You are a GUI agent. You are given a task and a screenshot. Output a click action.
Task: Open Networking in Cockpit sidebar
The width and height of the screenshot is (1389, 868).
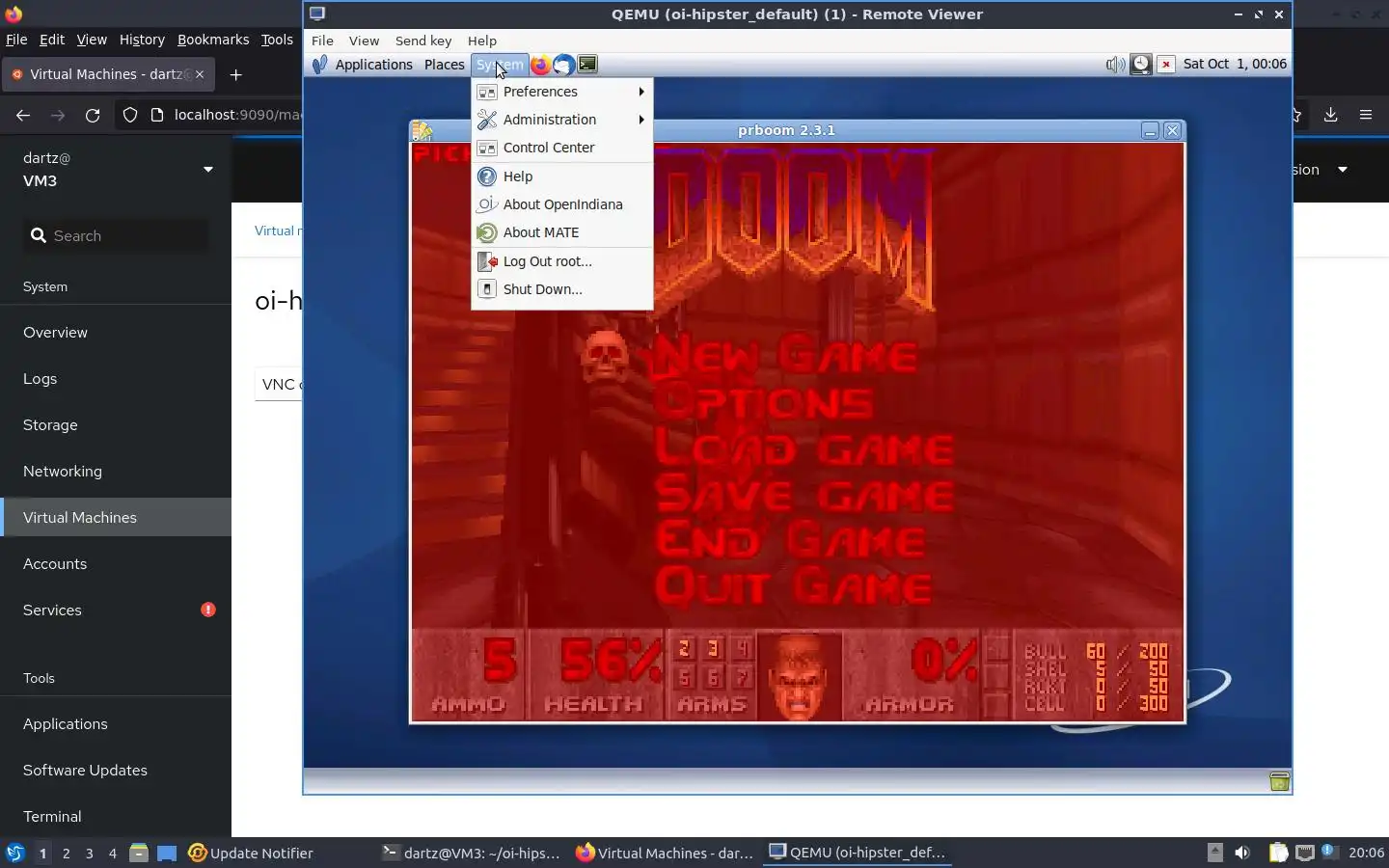(x=116, y=471)
